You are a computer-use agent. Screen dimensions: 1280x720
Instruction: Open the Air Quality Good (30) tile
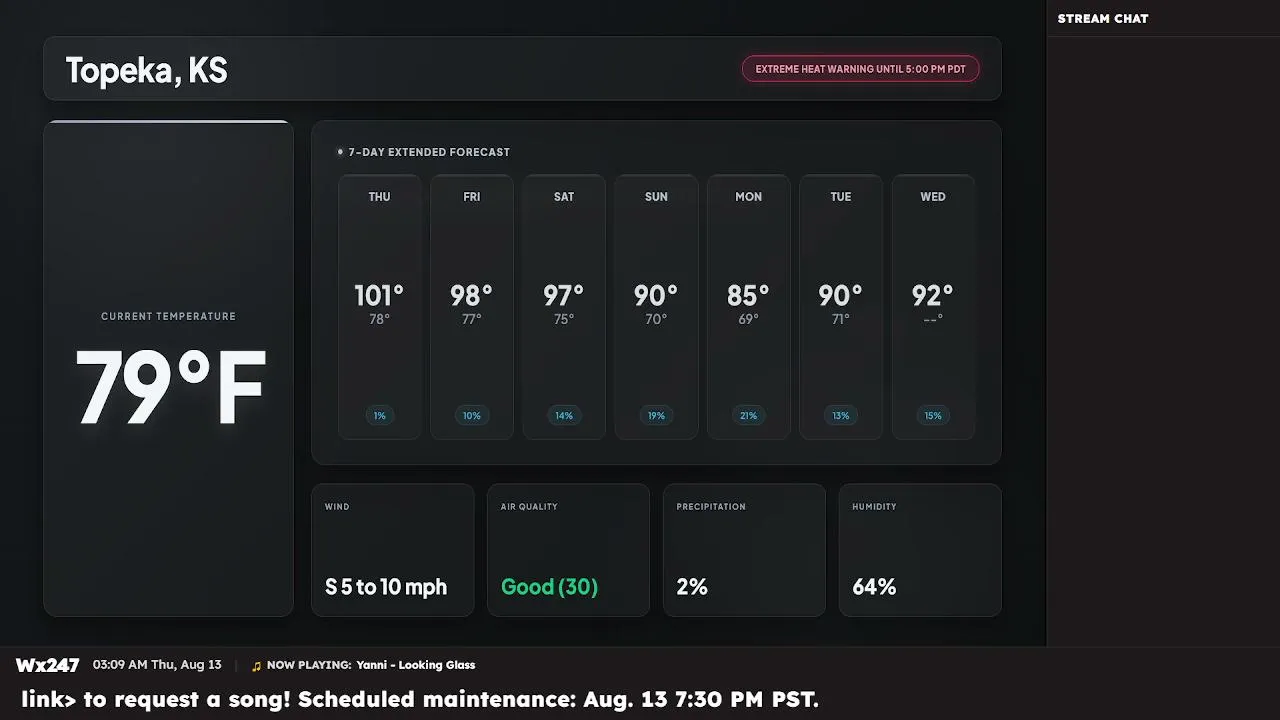tap(568, 550)
